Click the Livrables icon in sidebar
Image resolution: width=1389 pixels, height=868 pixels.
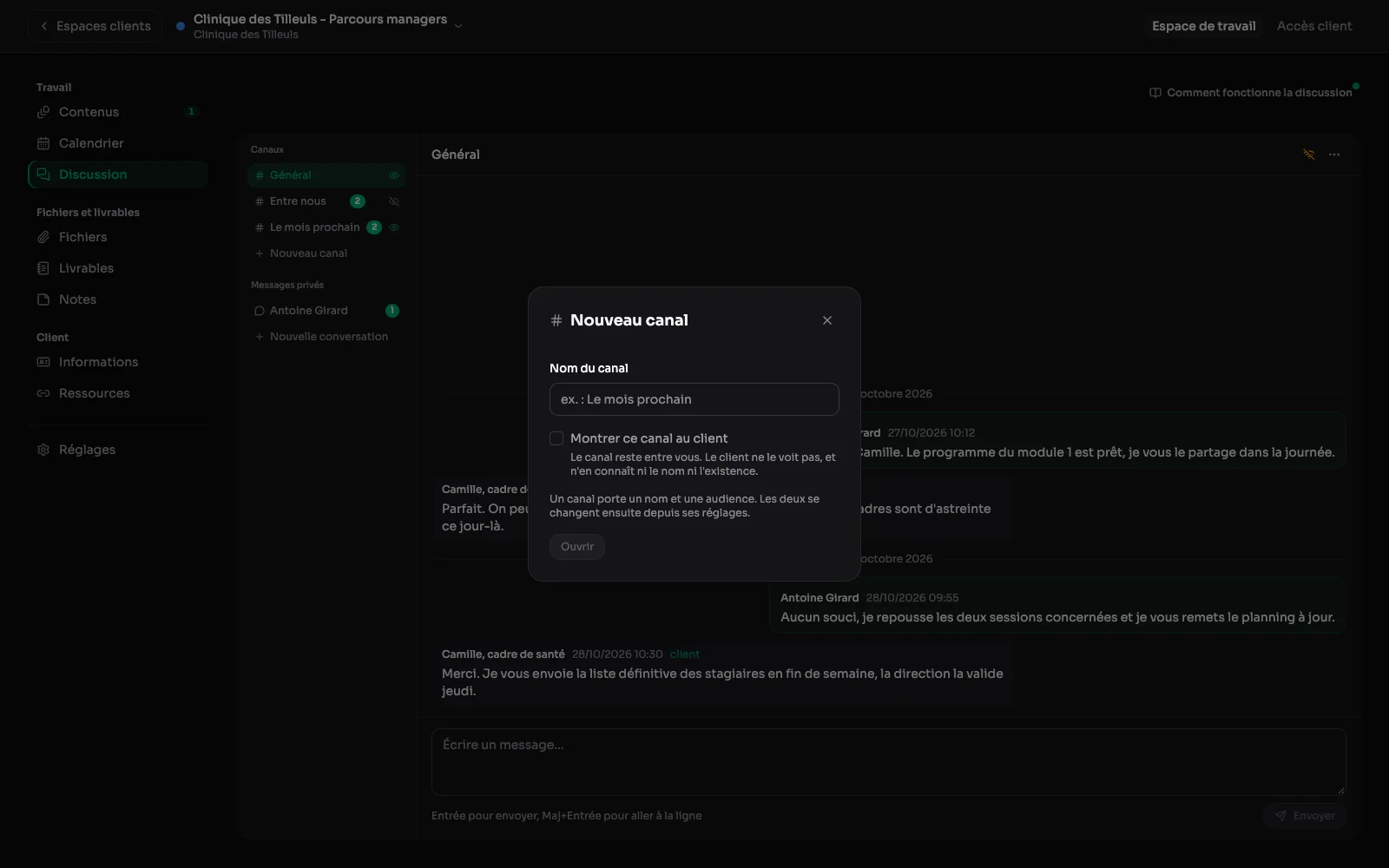click(x=43, y=268)
